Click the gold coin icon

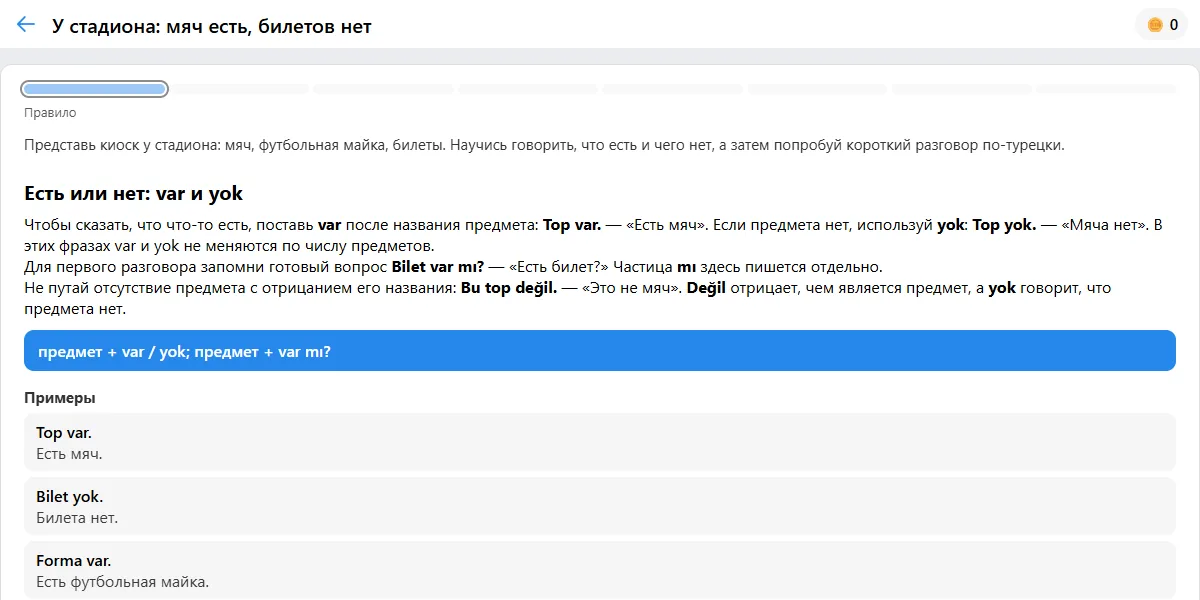coord(1155,25)
